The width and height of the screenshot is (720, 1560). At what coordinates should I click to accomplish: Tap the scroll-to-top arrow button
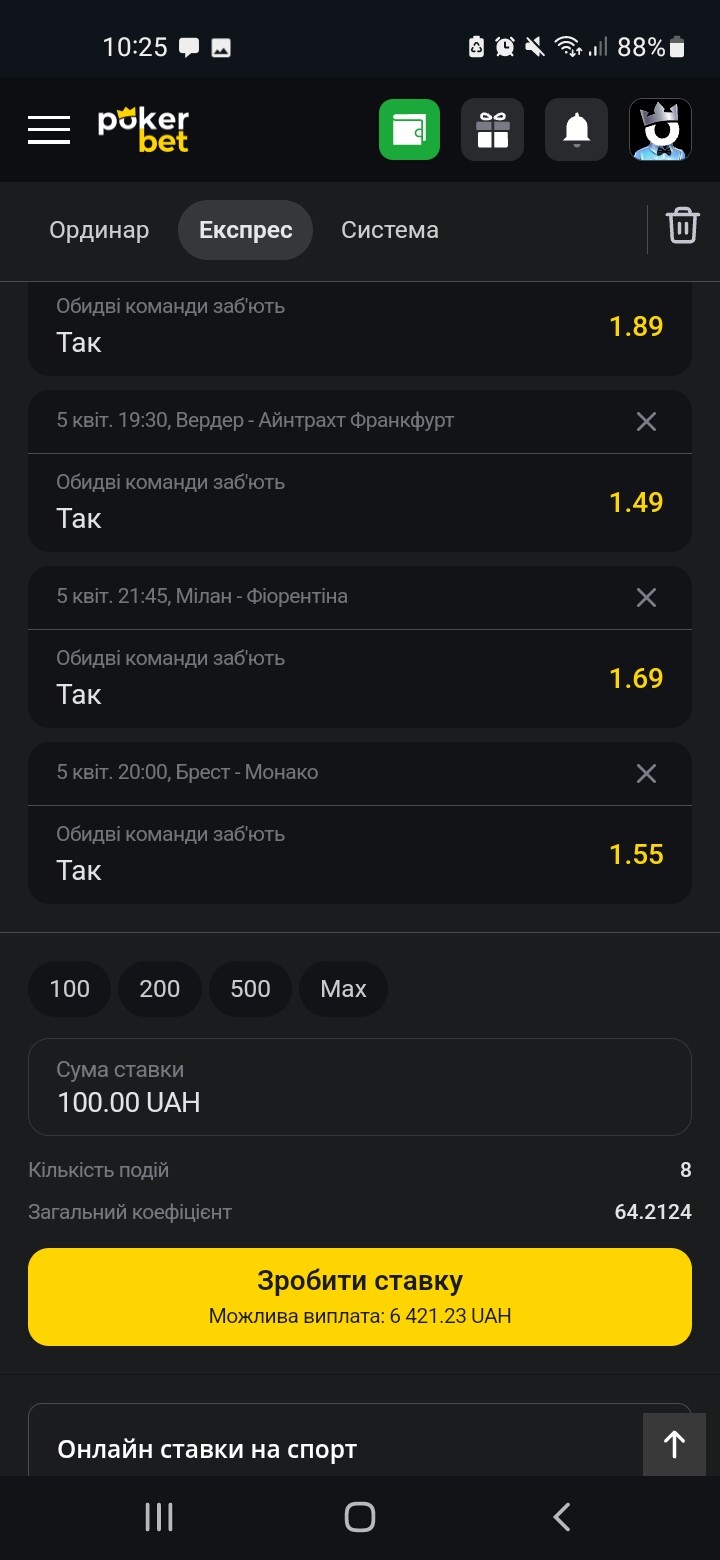pos(674,1444)
